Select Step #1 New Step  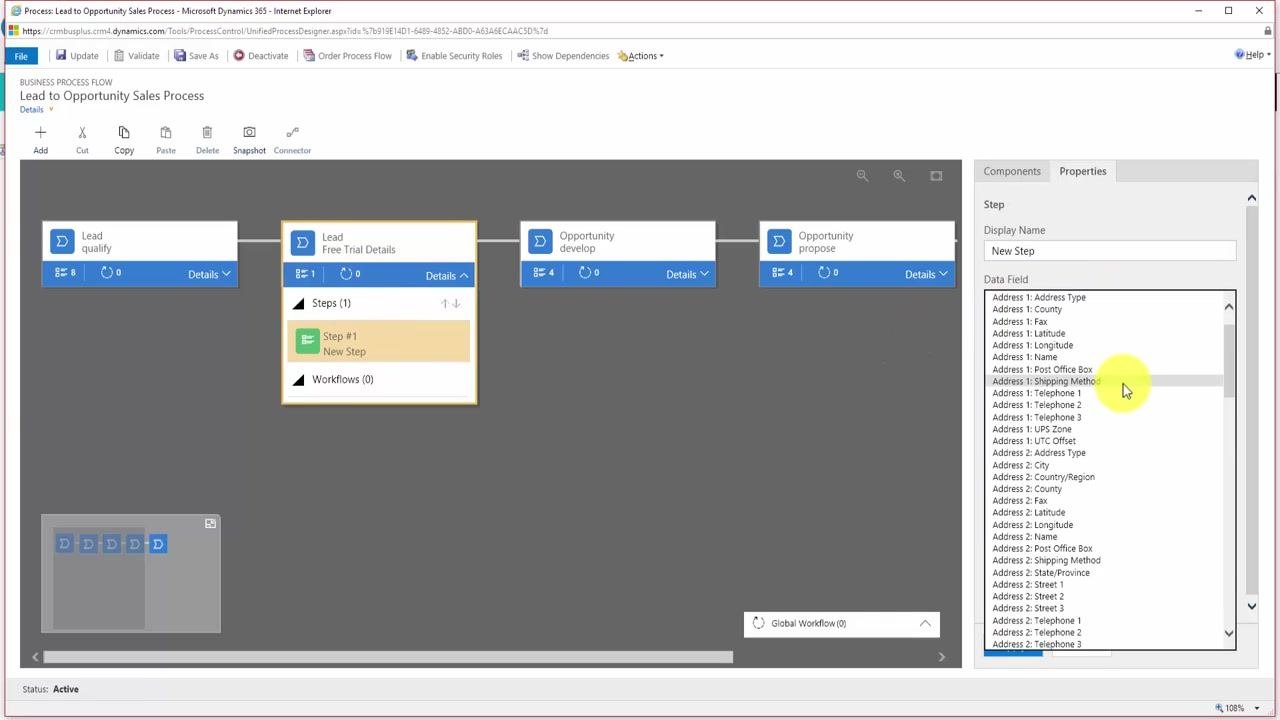(379, 343)
